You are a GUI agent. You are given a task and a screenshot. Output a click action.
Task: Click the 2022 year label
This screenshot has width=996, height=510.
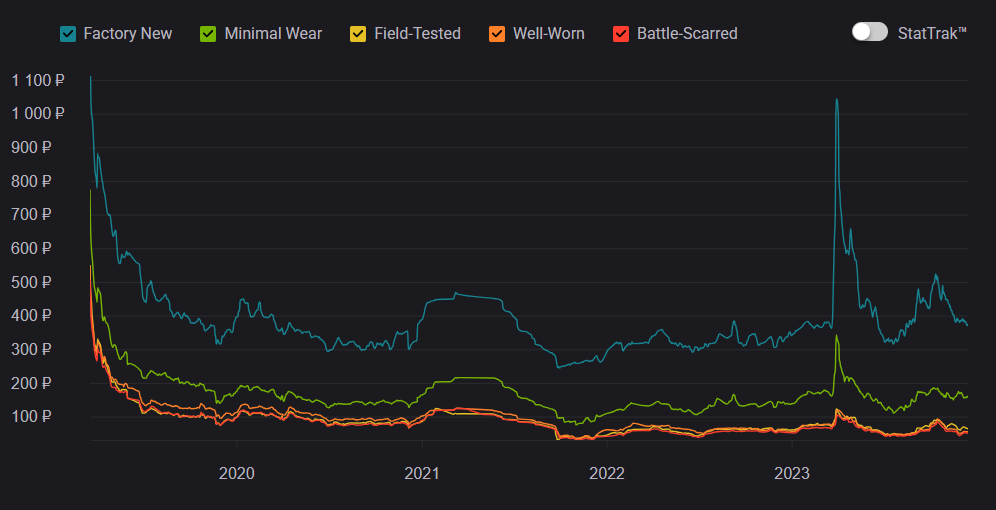point(606,472)
